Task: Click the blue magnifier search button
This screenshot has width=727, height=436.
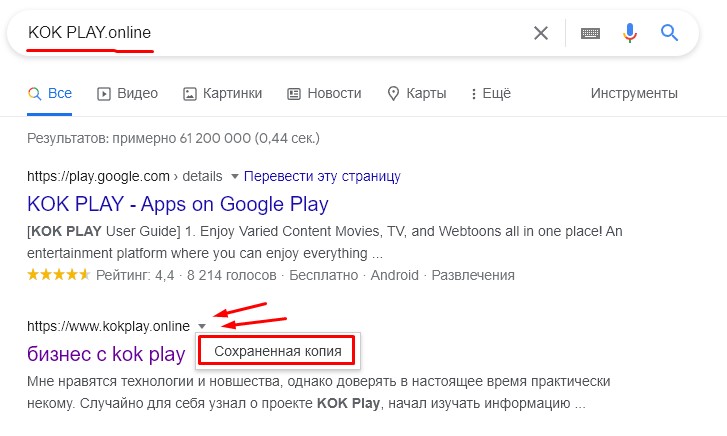Action: (x=670, y=33)
